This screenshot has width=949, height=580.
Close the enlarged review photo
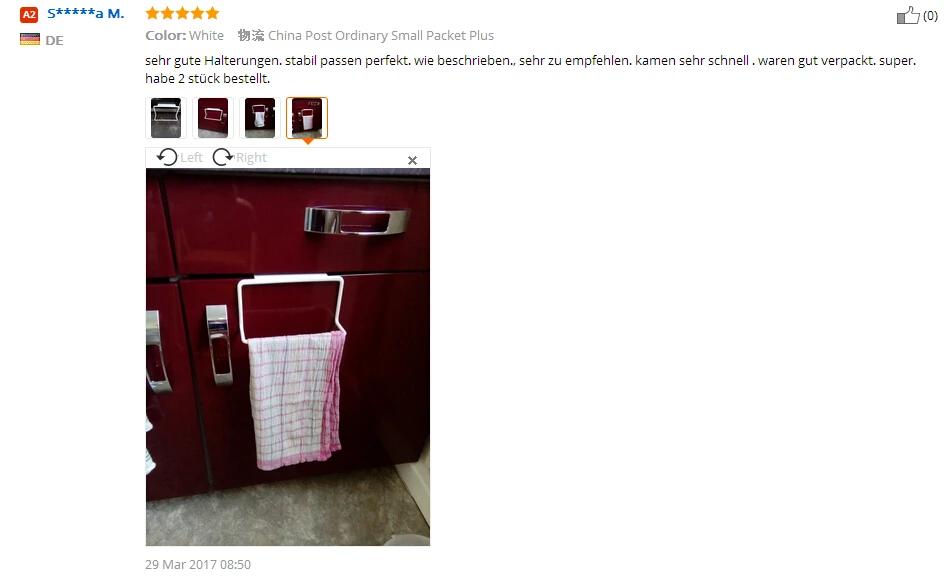(412, 160)
